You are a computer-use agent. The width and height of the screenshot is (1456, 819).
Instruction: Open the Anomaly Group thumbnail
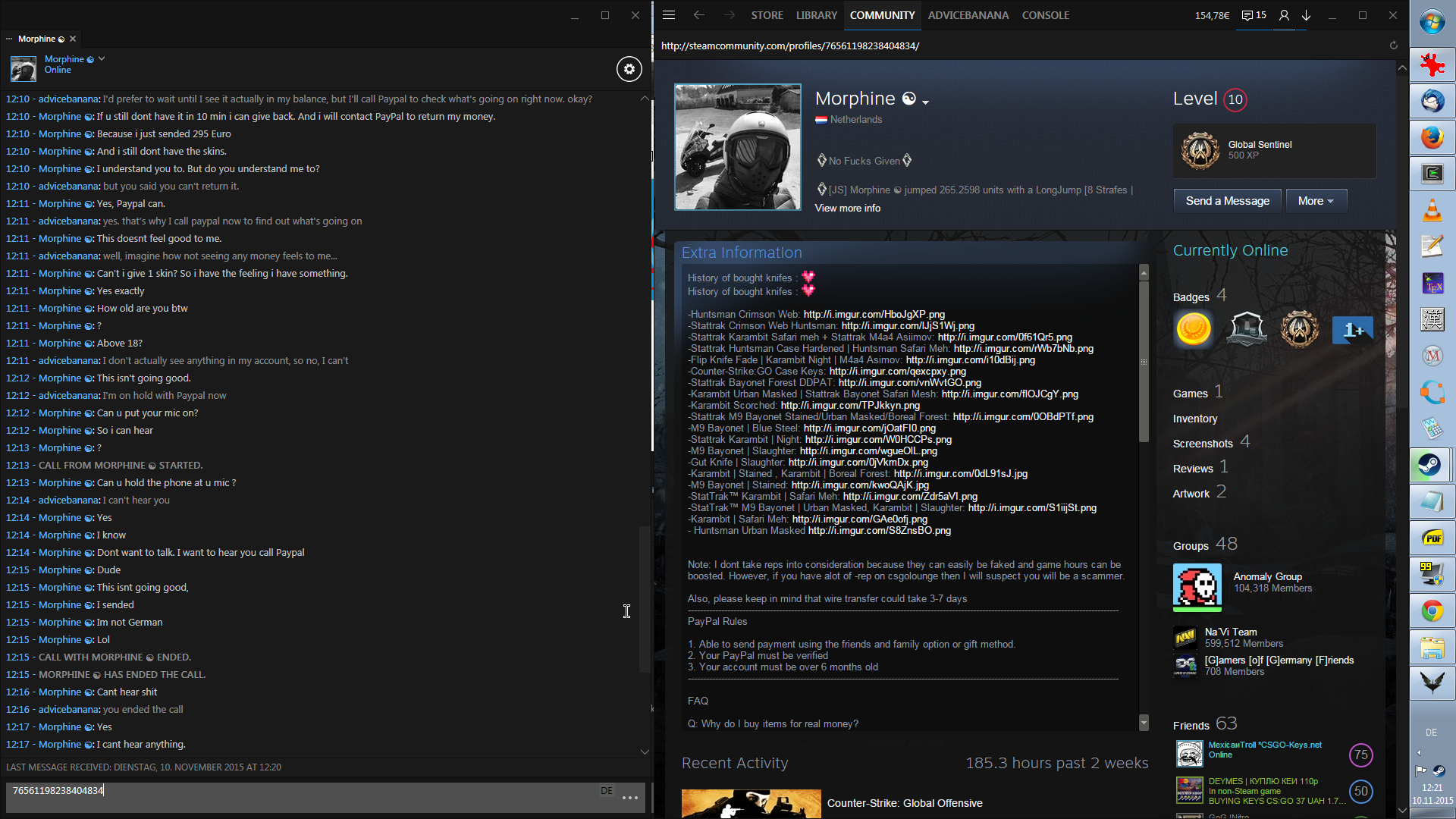(1197, 586)
